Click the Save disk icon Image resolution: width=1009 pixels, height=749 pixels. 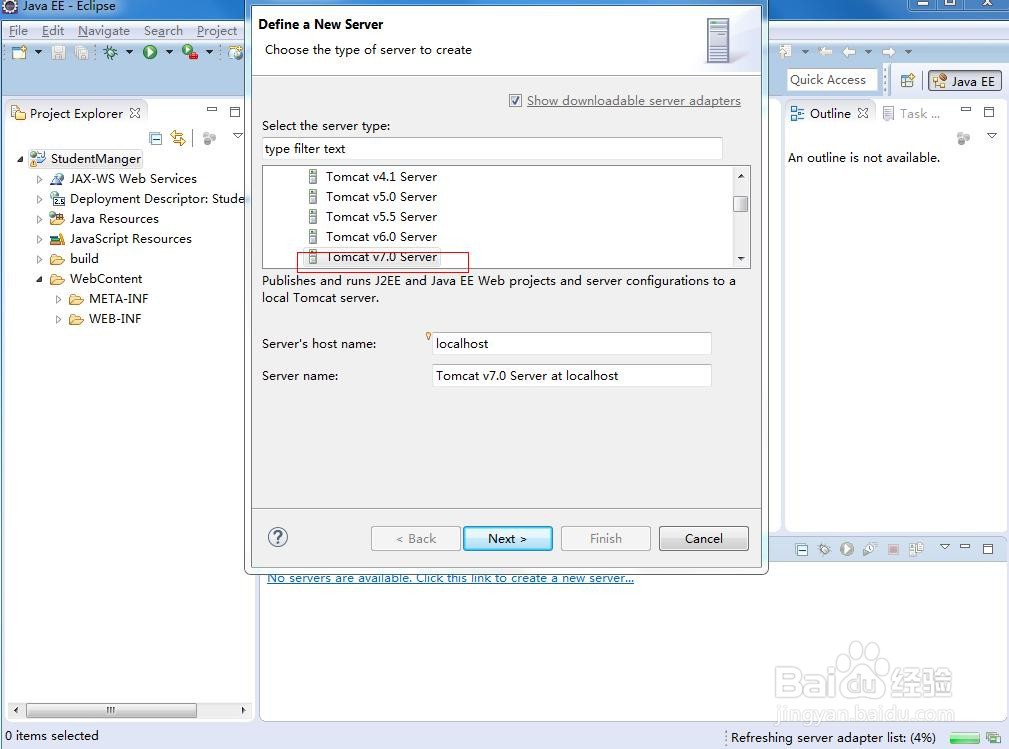(x=59, y=52)
